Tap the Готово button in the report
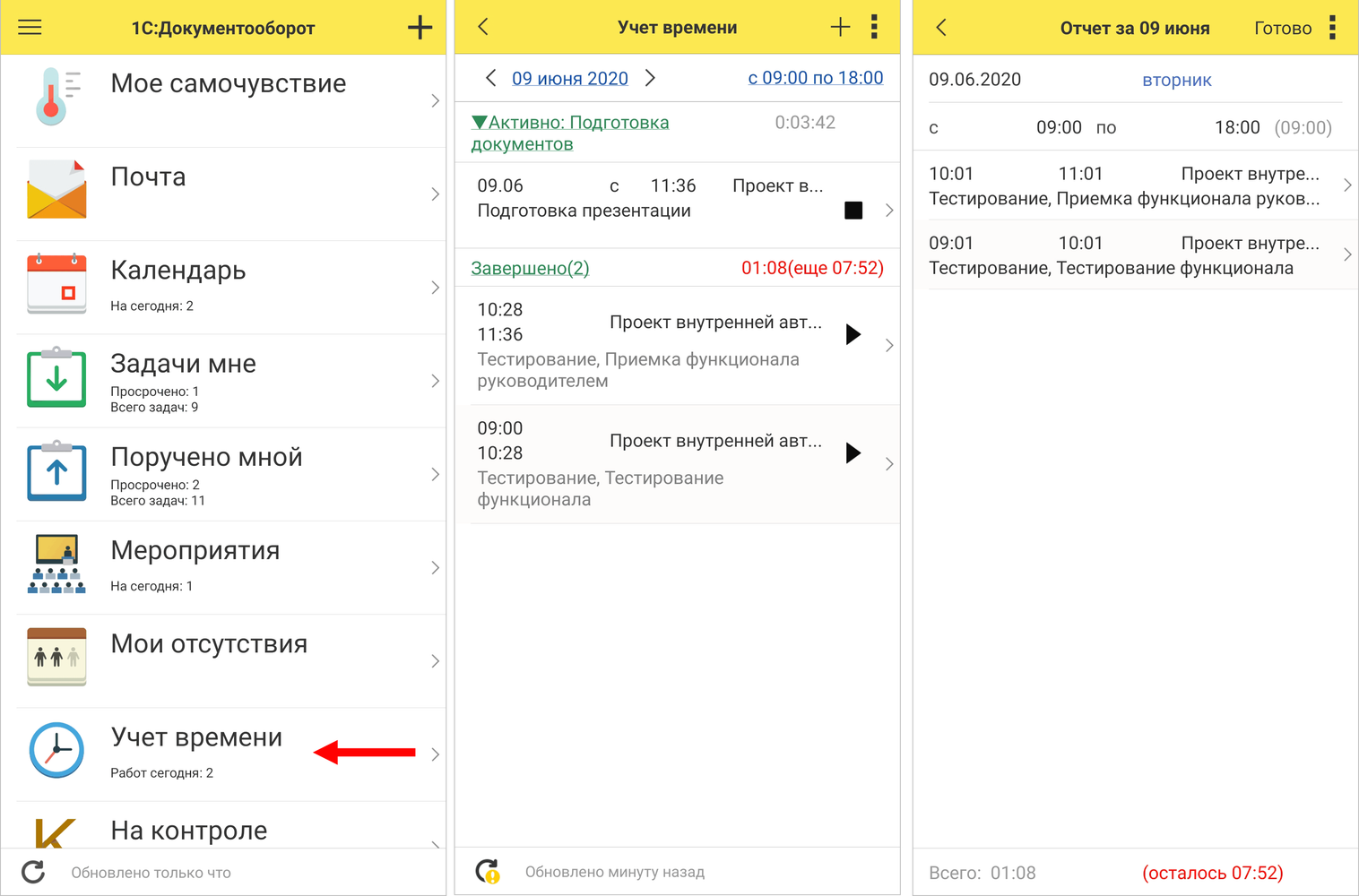 coord(1283,28)
